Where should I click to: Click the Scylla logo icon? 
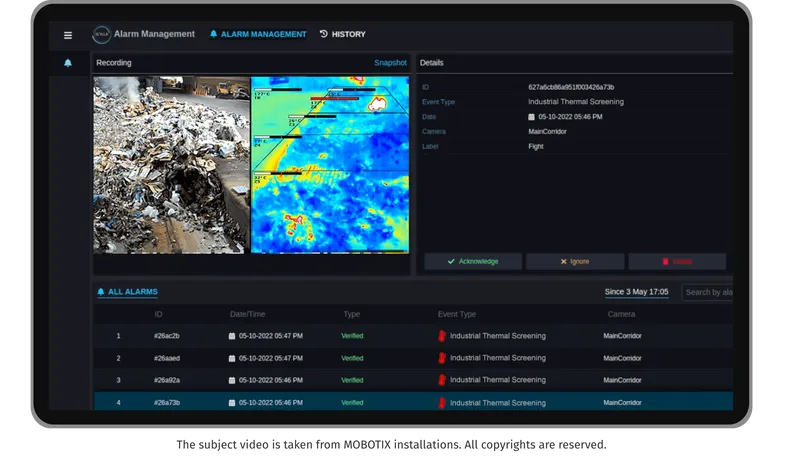click(101, 35)
